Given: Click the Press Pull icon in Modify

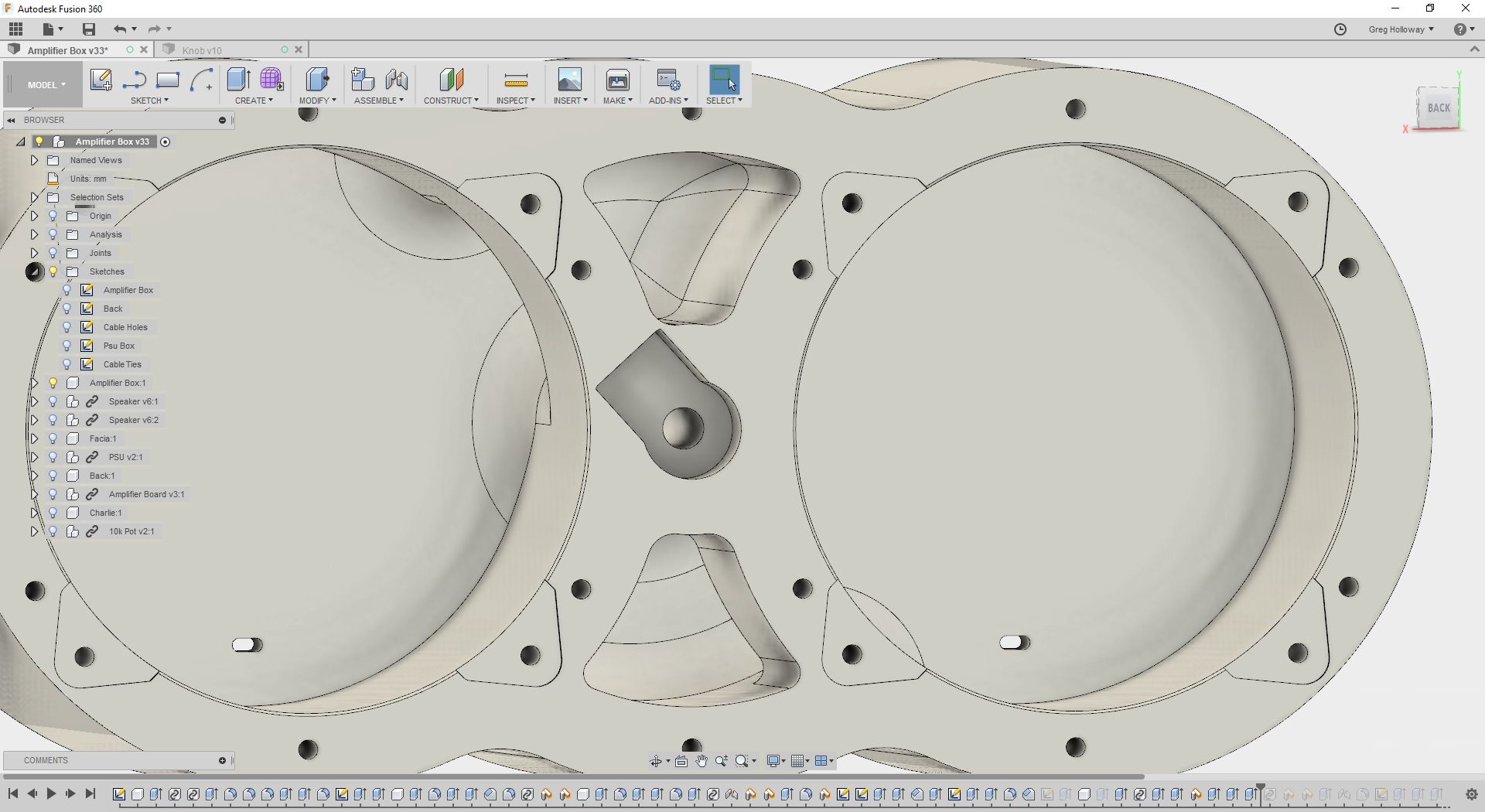Looking at the screenshot, I should [316, 80].
